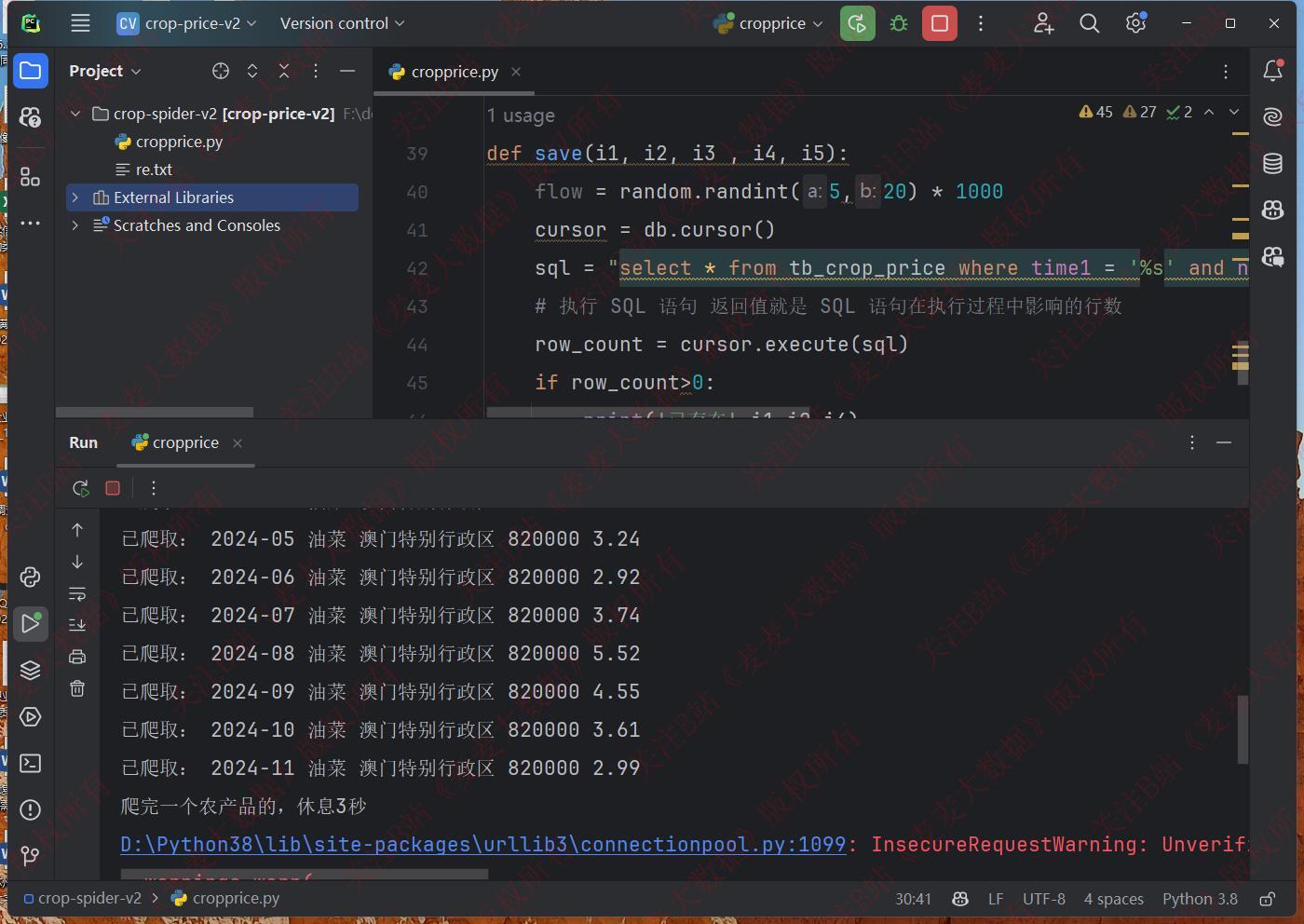The height and width of the screenshot is (924, 1304).
Task: Stop process in Run toolbar
Action: [x=113, y=488]
